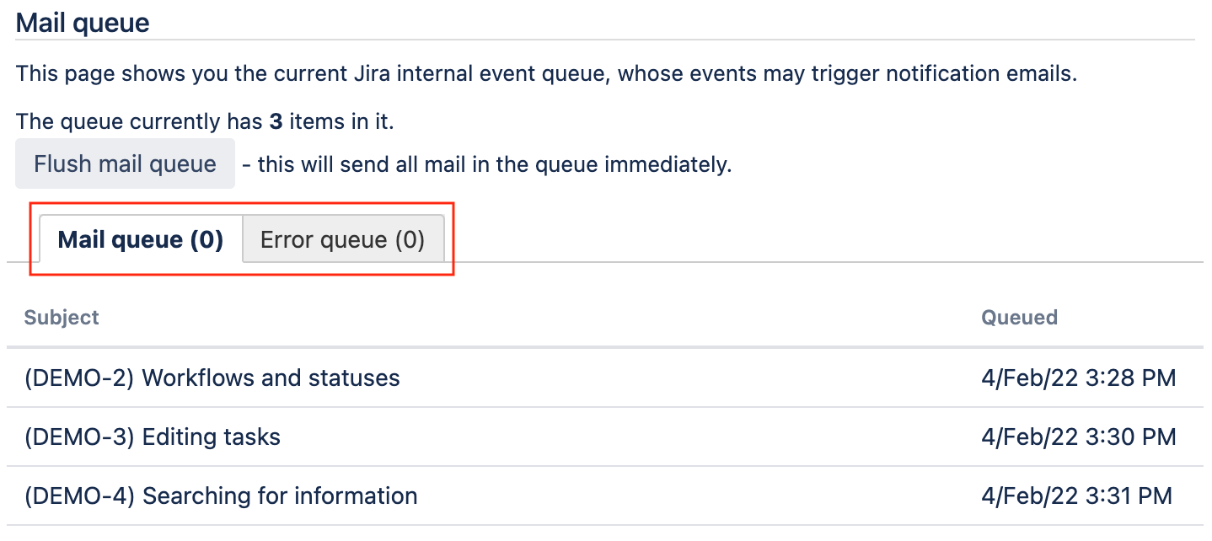1212x541 pixels.
Task: Click the 4/Feb/22 3:30 PM queued timestamp
Action: [x=1078, y=437]
